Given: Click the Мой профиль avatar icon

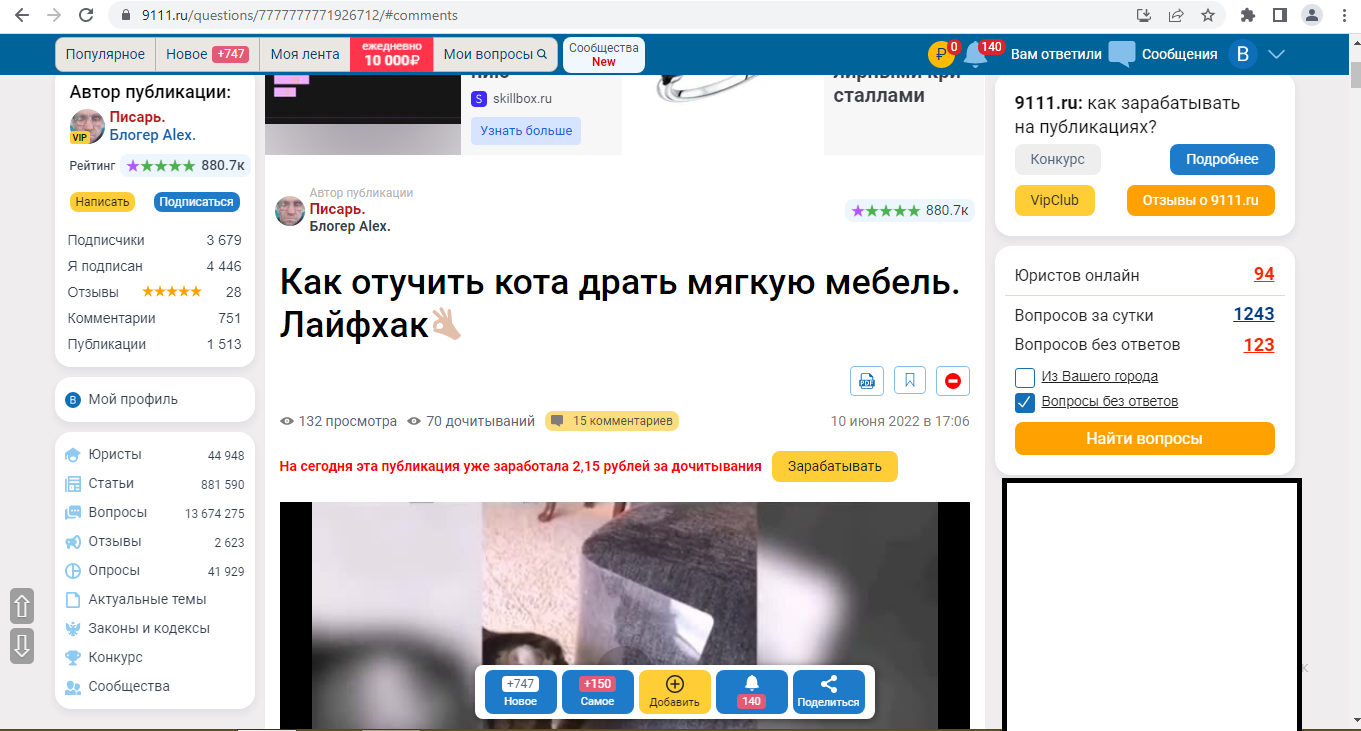Looking at the screenshot, I should pyautogui.click(x=72, y=400).
